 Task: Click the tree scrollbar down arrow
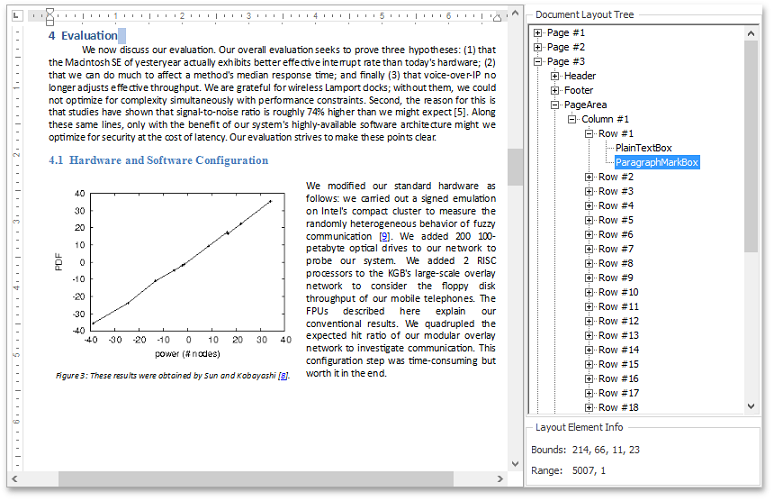click(751, 406)
